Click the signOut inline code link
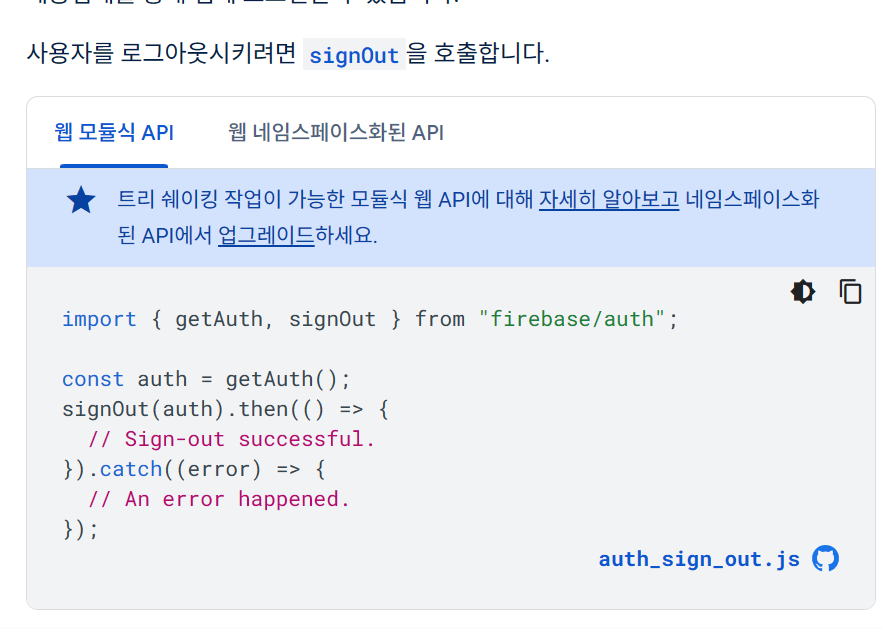 click(354, 55)
